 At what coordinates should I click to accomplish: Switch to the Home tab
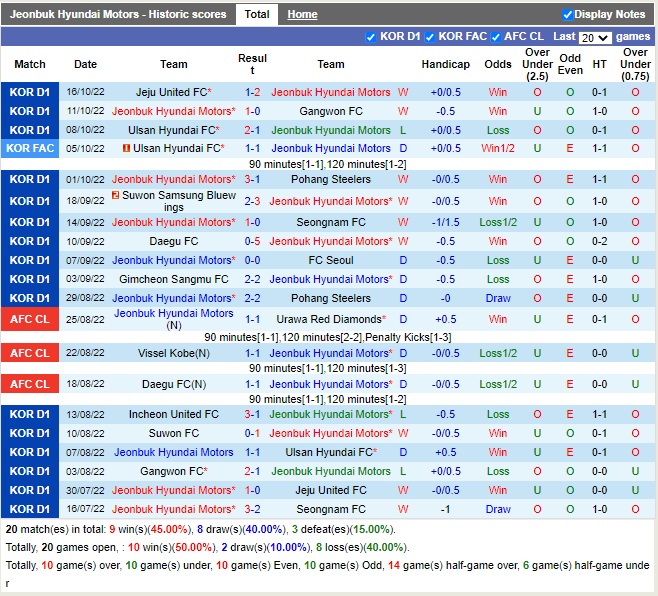click(302, 15)
